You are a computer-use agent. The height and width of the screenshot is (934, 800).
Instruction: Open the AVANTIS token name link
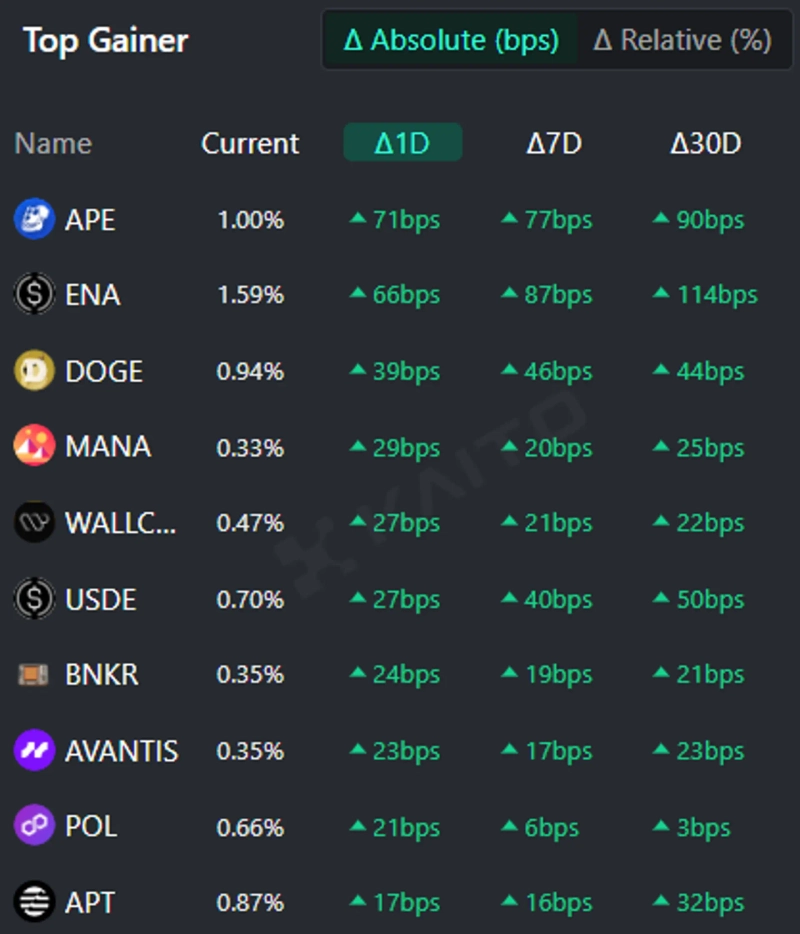pos(121,751)
